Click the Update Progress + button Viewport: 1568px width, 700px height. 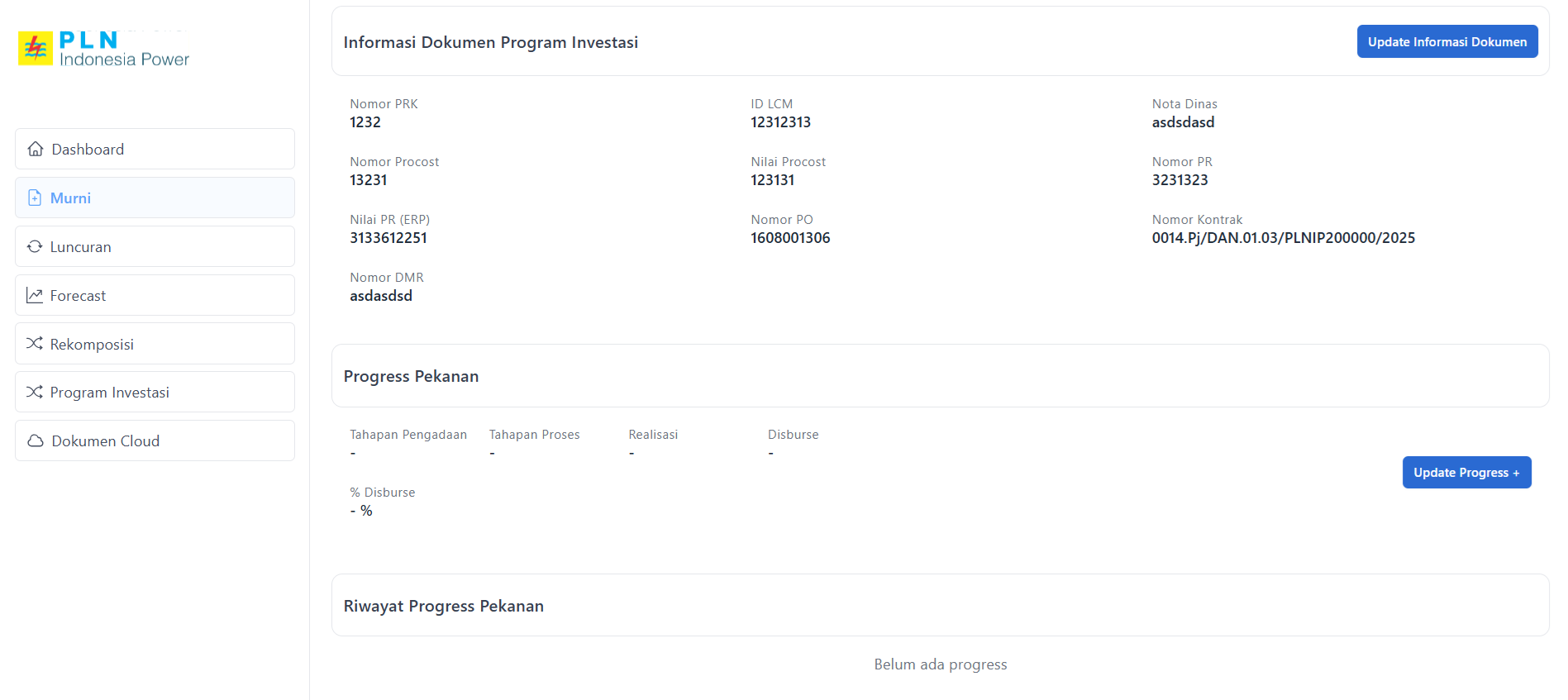pos(1466,473)
